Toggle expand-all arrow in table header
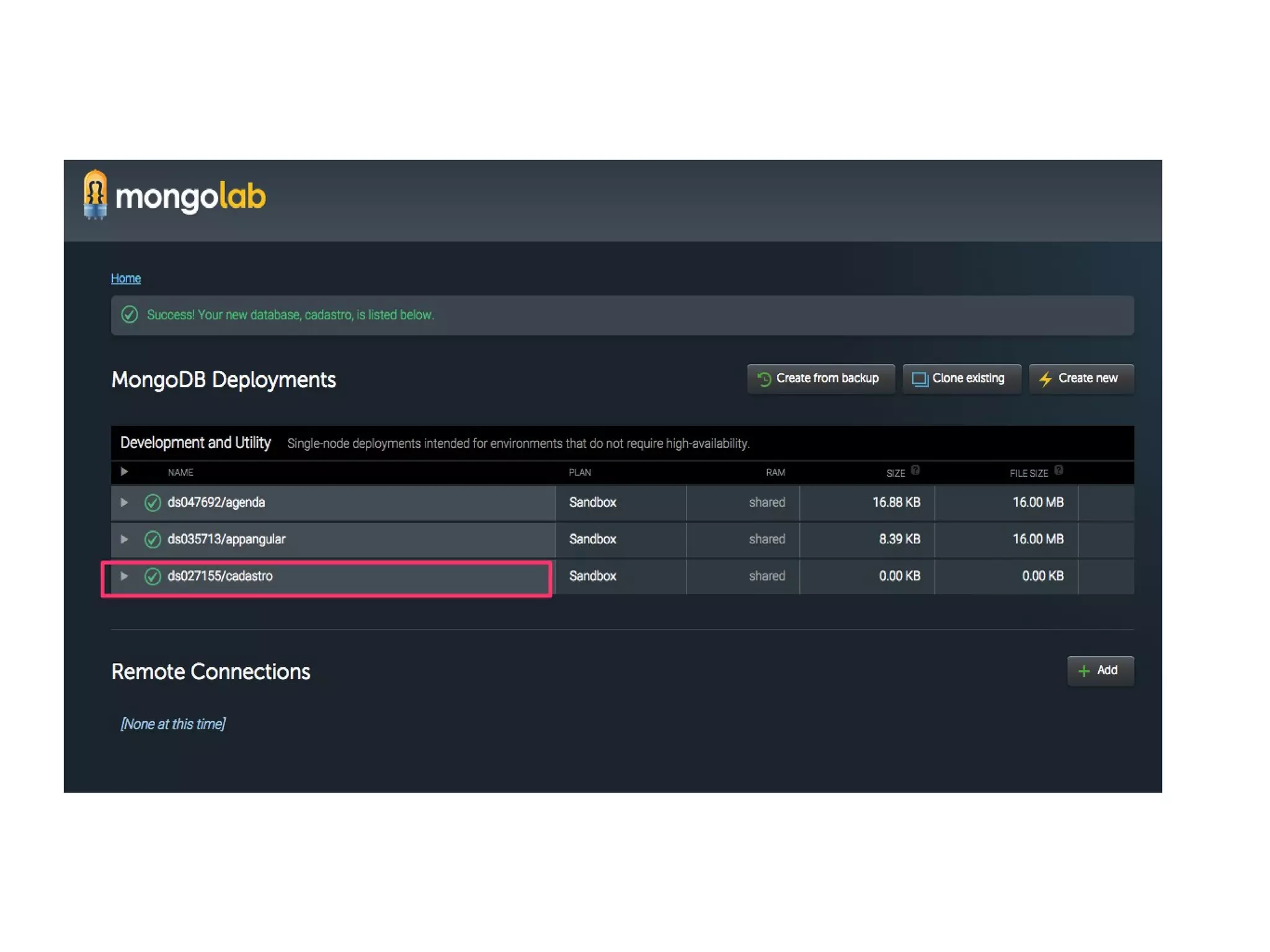The width and height of the screenshot is (1270, 952). click(124, 472)
